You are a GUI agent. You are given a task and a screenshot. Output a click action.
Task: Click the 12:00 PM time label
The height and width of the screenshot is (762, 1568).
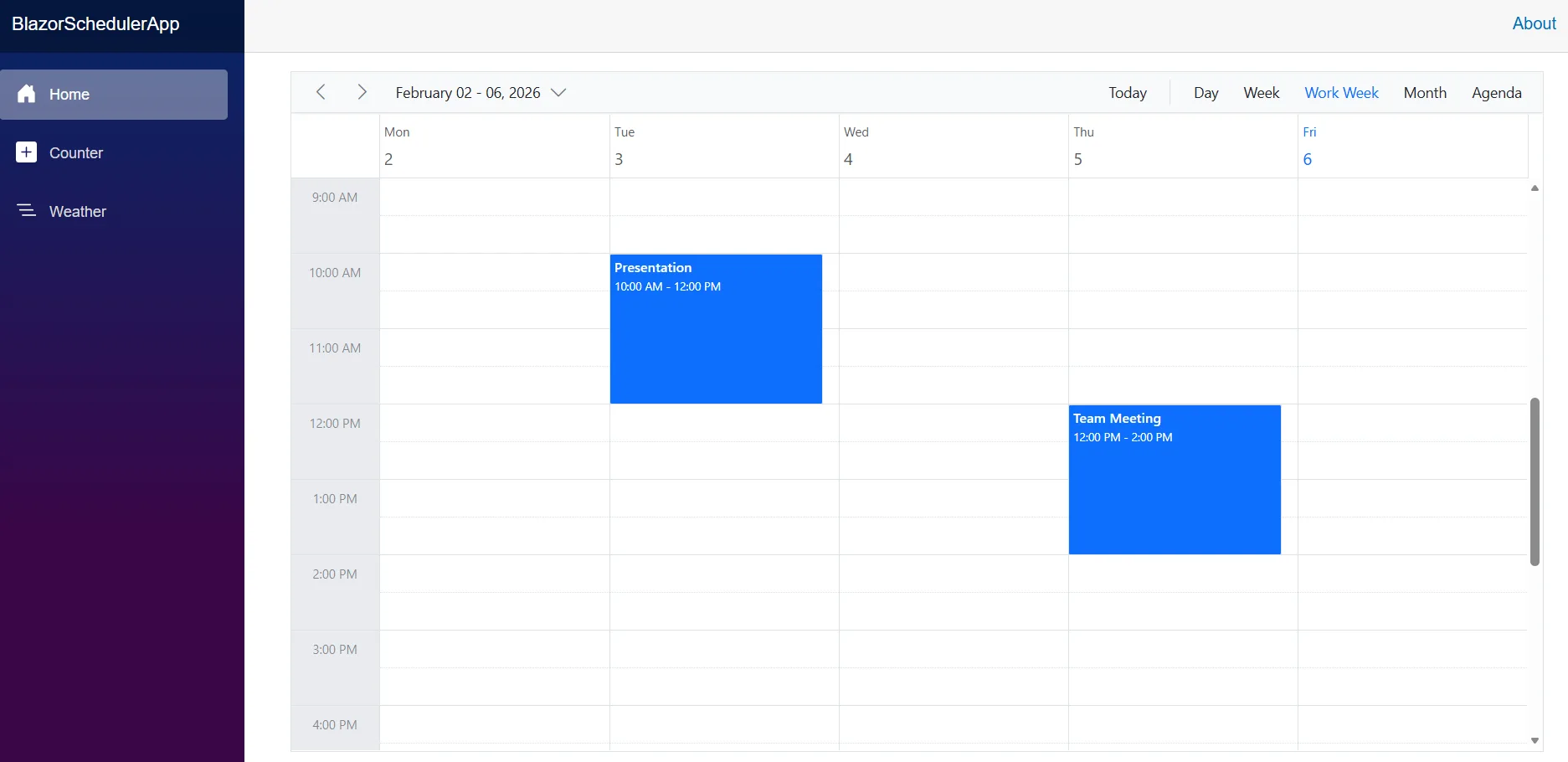click(335, 424)
